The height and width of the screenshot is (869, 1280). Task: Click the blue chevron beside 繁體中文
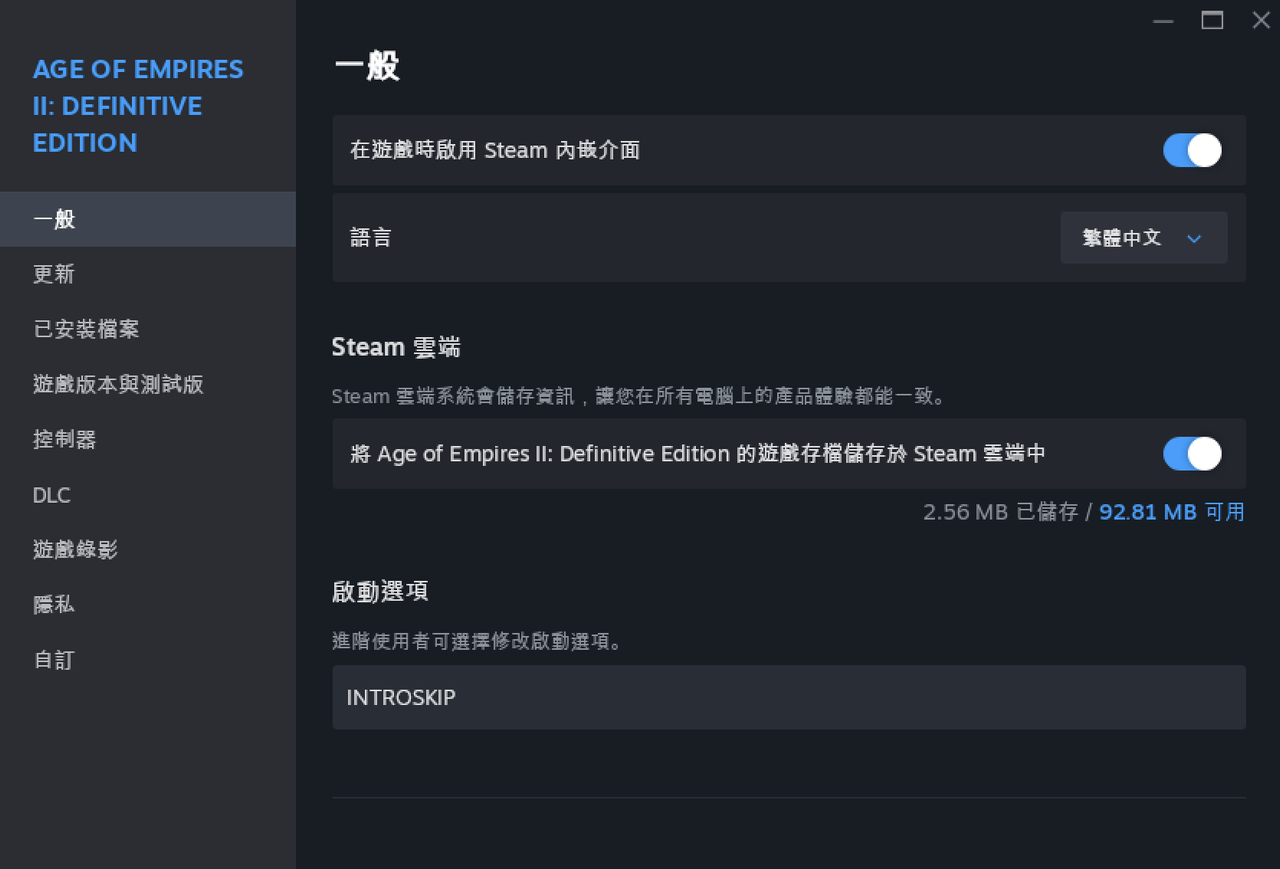point(1193,238)
